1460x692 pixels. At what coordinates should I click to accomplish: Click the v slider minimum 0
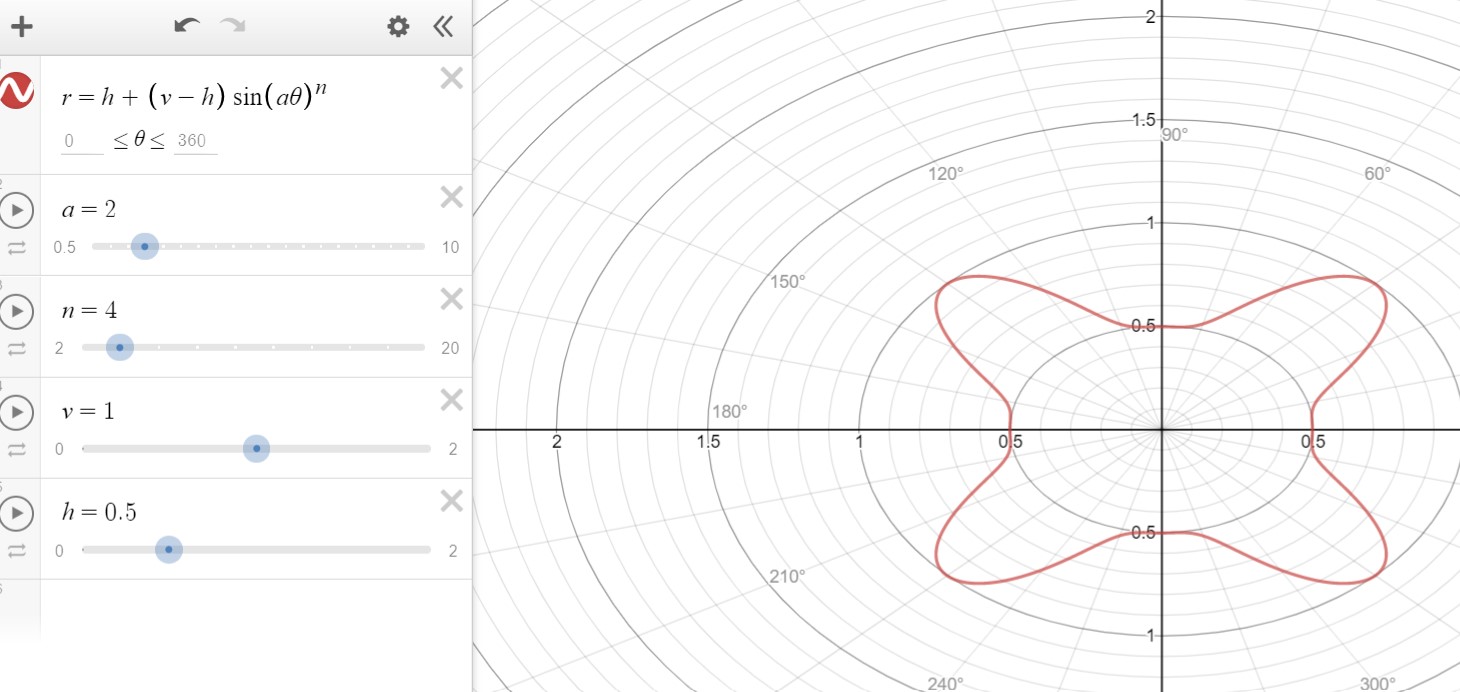[x=59, y=450]
